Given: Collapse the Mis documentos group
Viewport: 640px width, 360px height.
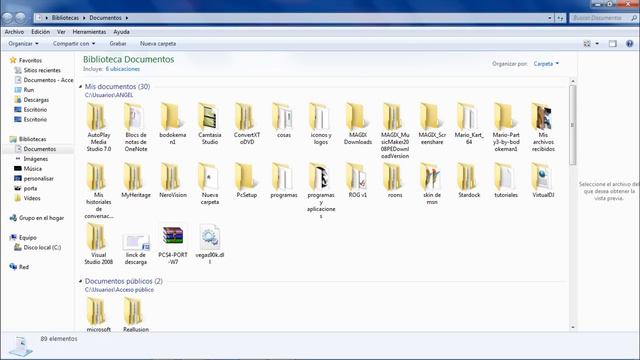Looking at the screenshot, I should pos(80,87).
